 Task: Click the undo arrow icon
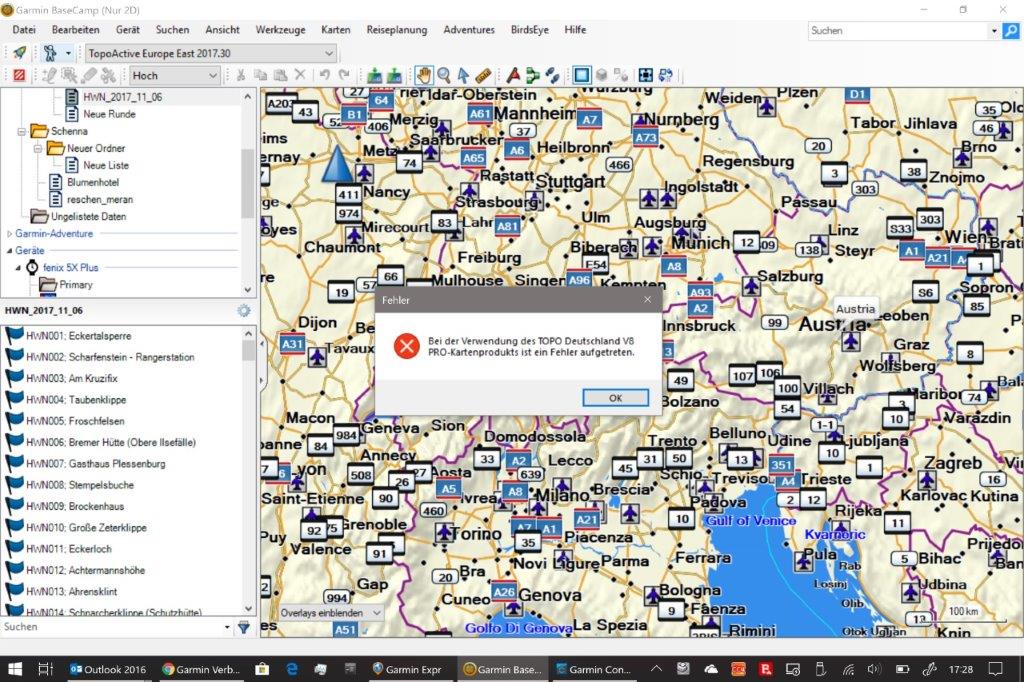point(325,76)
